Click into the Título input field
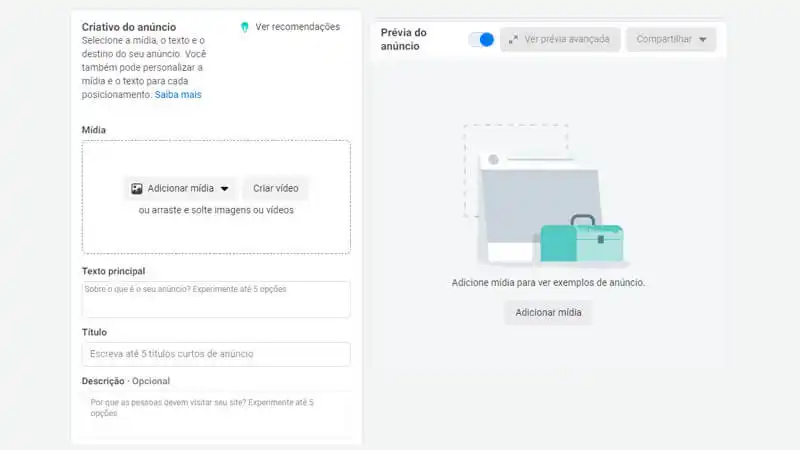Image resolution: width=800 pixels, height=450 pixels. (216, 354)
